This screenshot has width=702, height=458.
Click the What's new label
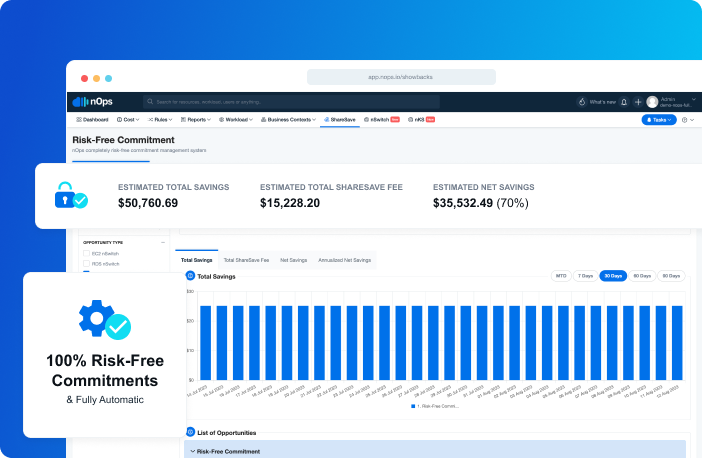click(602, 102)
